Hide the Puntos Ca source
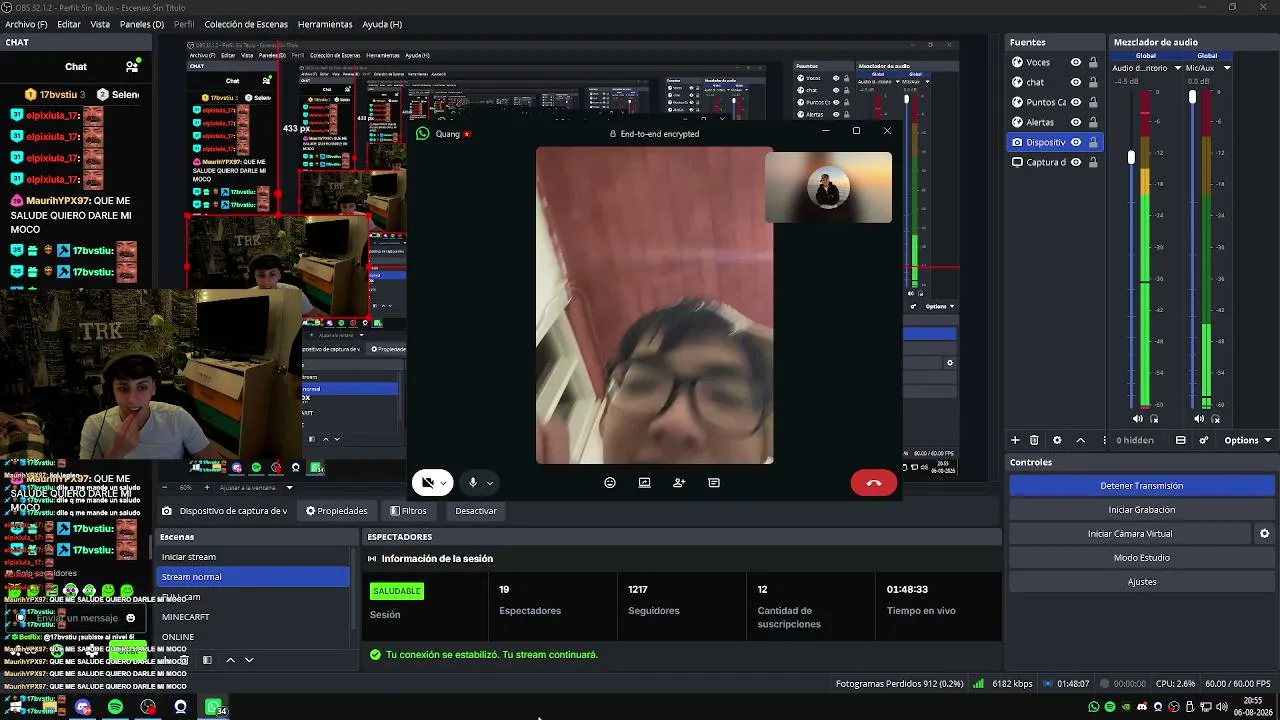This screenshot has height=720, width=1280. pos(1076,102)
